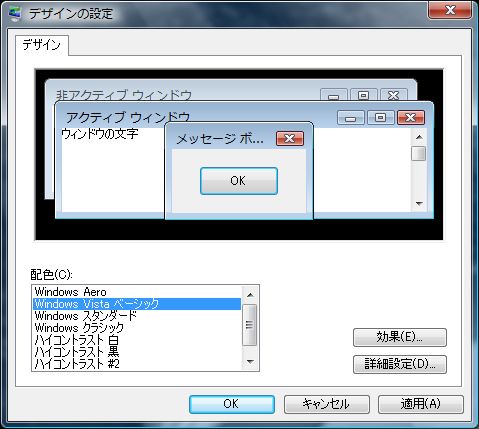479x429 pixels.
Task: Click color scheme list scroll down arrow
Action: pos(250,361)
